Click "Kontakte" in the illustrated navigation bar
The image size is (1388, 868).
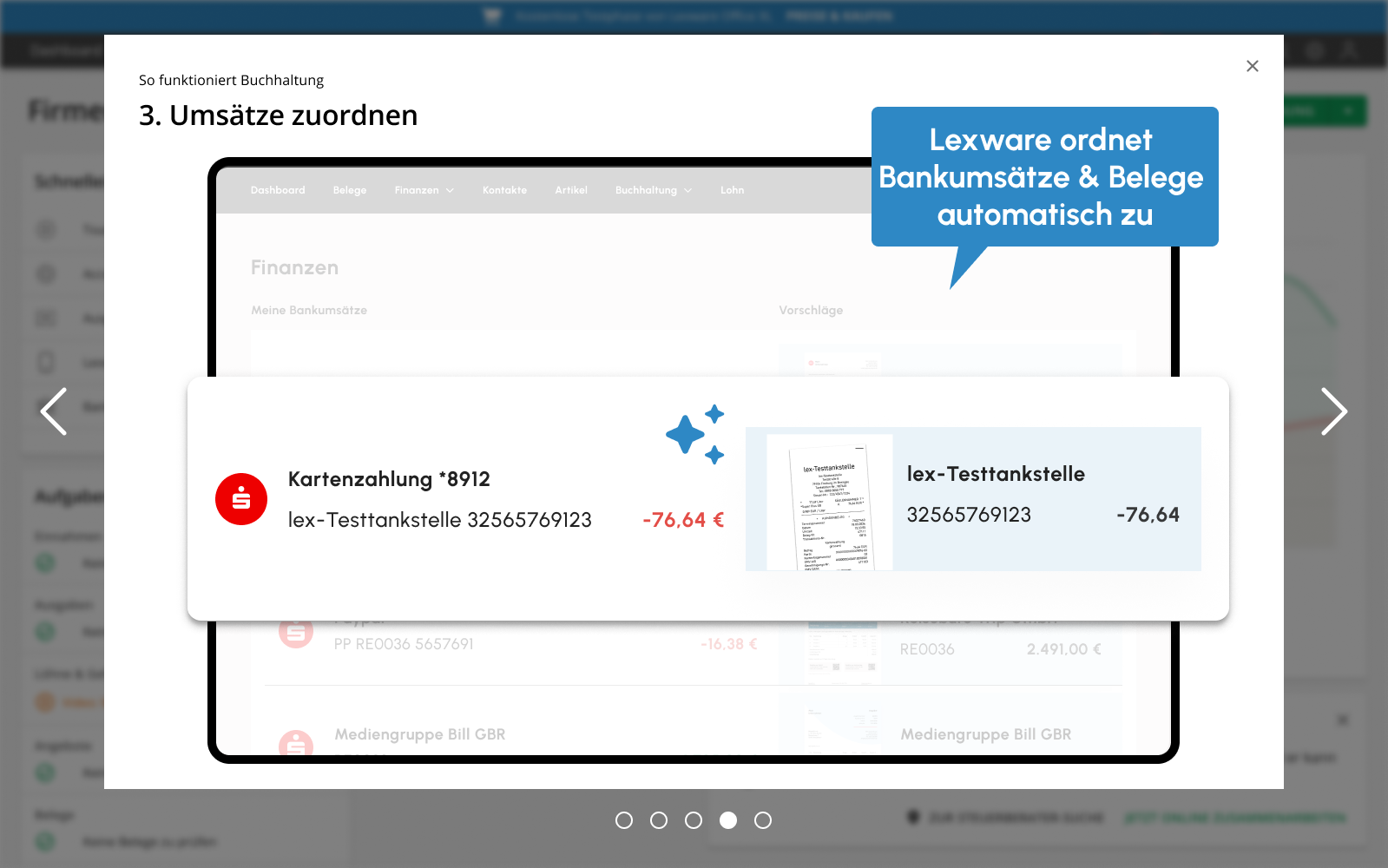[504, 190]
